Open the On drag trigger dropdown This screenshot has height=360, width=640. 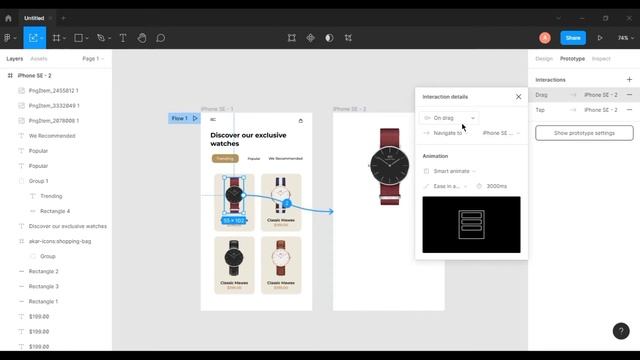tap(449, 118)
